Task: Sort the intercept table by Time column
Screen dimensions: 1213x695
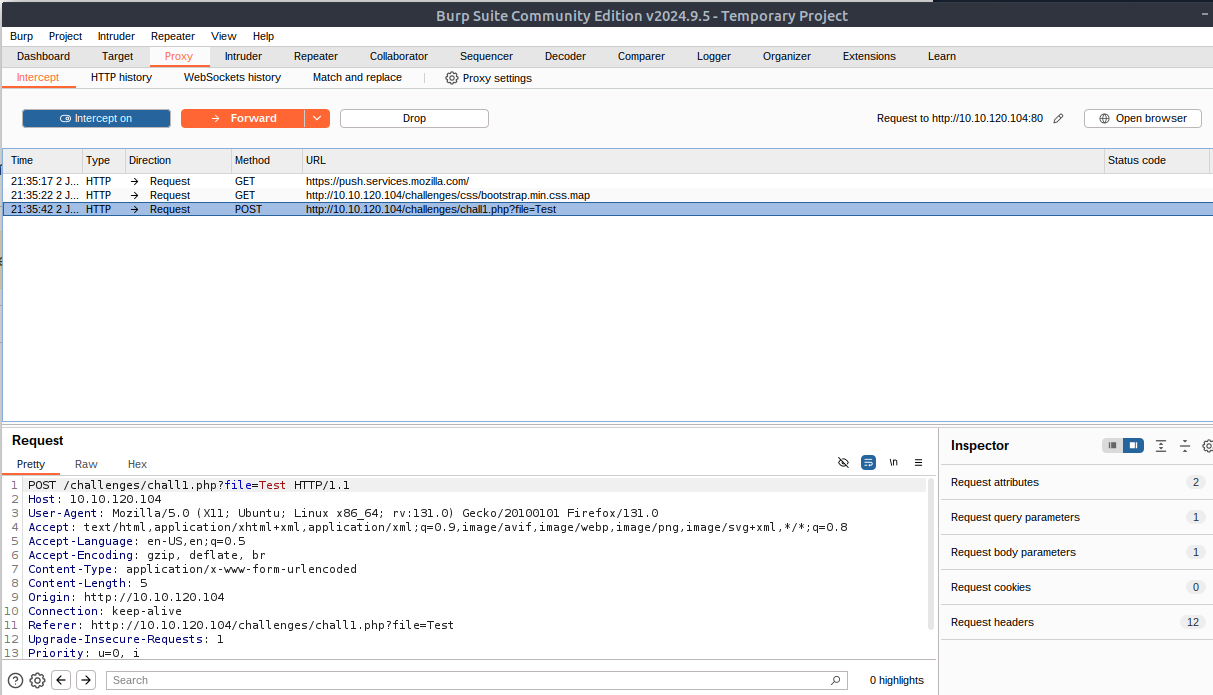Action: click(43, 160)
